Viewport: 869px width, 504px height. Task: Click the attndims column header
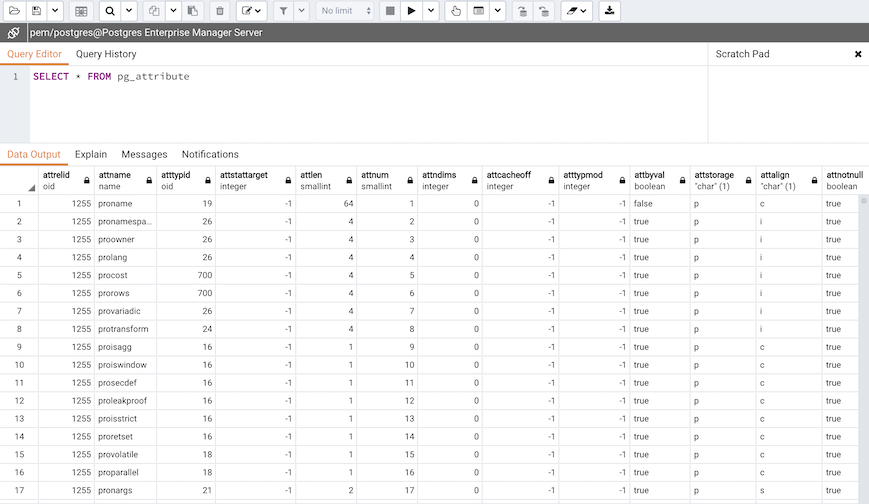pyautogui.click(x=450, y=180)
